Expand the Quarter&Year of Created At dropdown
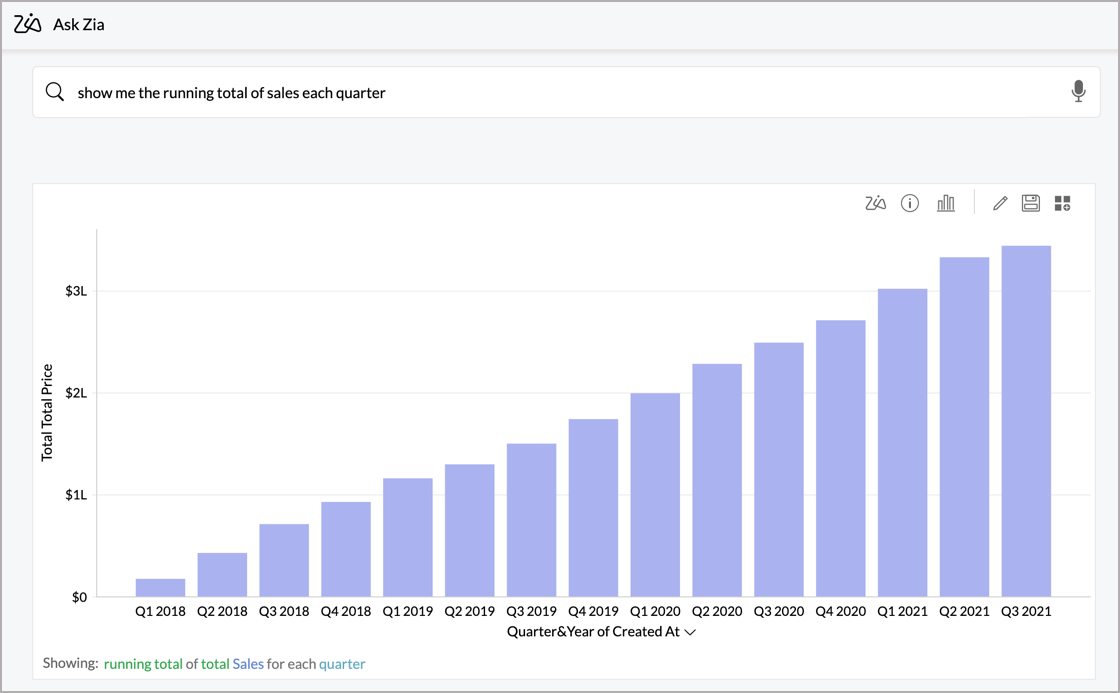Screen dimensions: 1120x693 tap(689, 632)
